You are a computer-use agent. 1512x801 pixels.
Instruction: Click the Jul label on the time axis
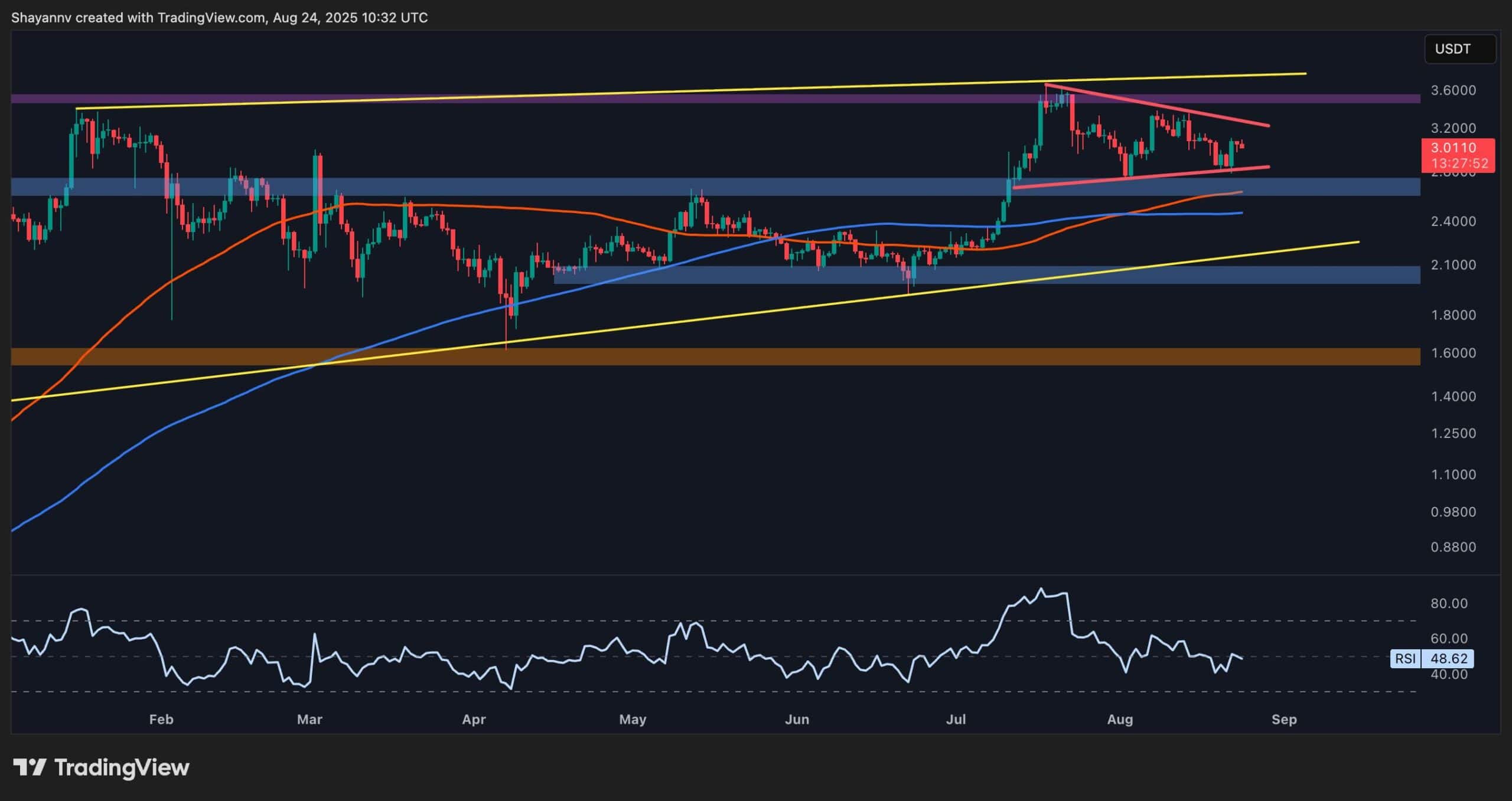[x=957, y=720]
